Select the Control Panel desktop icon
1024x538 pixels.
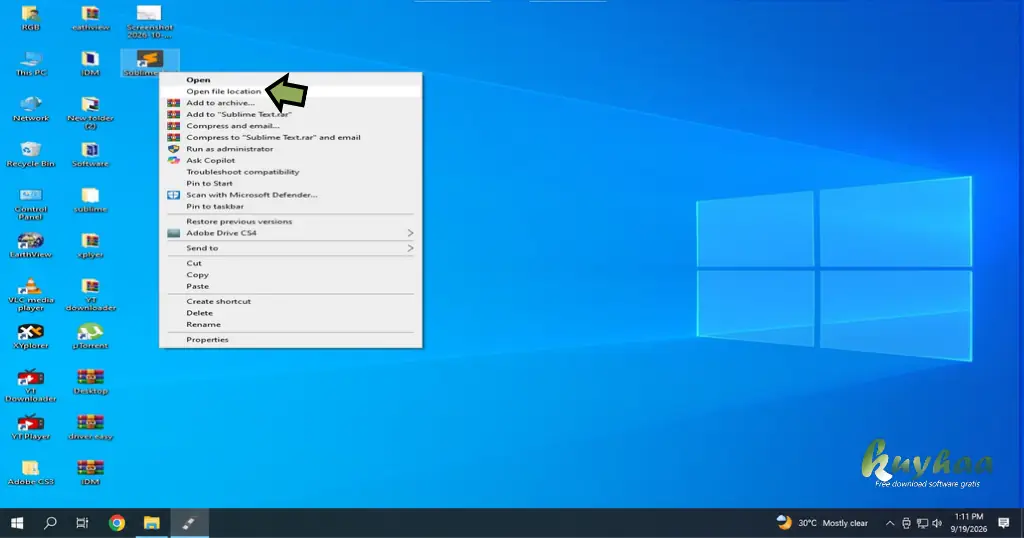[31, 204]
